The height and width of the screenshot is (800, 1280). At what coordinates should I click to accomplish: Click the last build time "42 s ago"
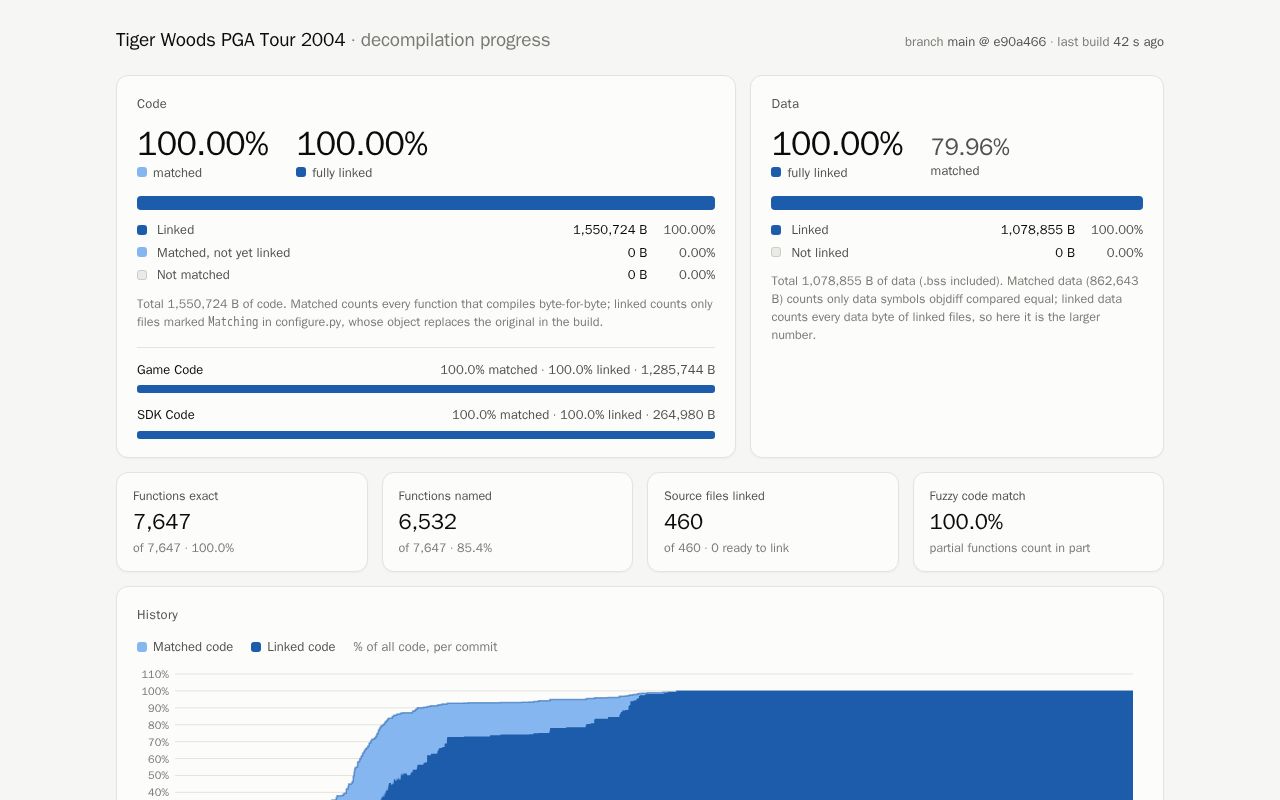pos(1138,42)
